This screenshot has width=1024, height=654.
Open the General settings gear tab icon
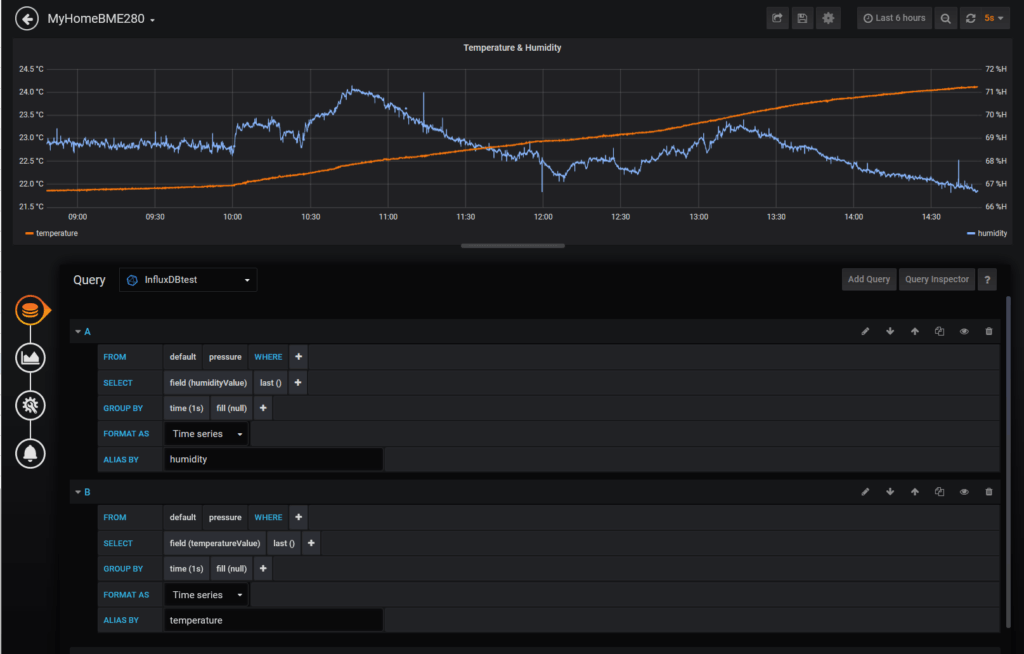[x=30, y=406]
